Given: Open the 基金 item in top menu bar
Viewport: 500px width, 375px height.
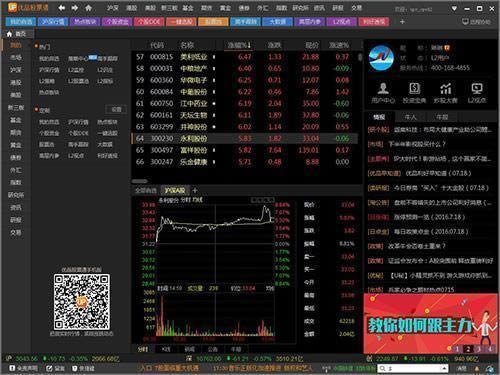Looking at the screenshot, I should [188, 8].
